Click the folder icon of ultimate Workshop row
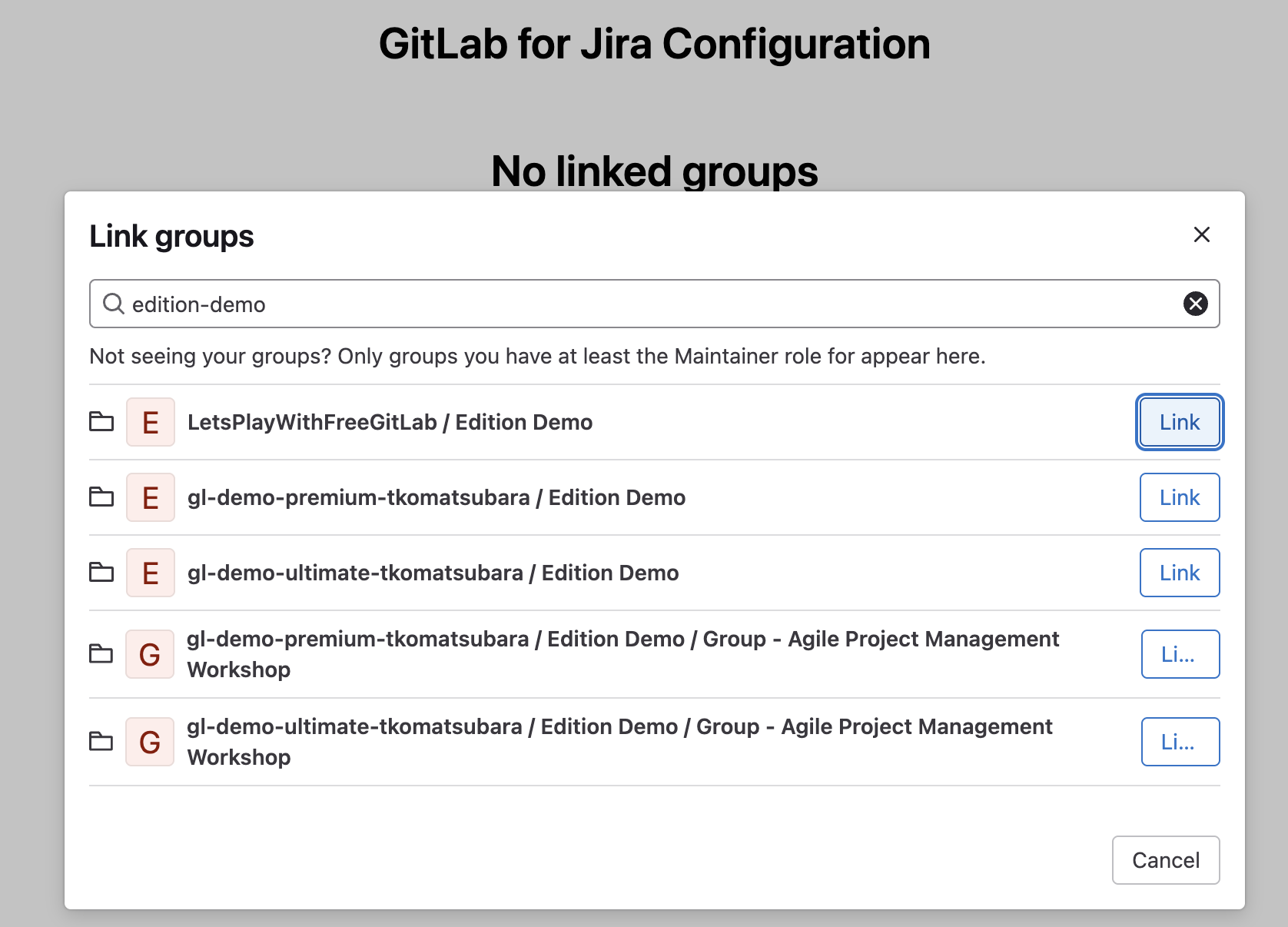The image size is (1288, 927). coord(101,742)
